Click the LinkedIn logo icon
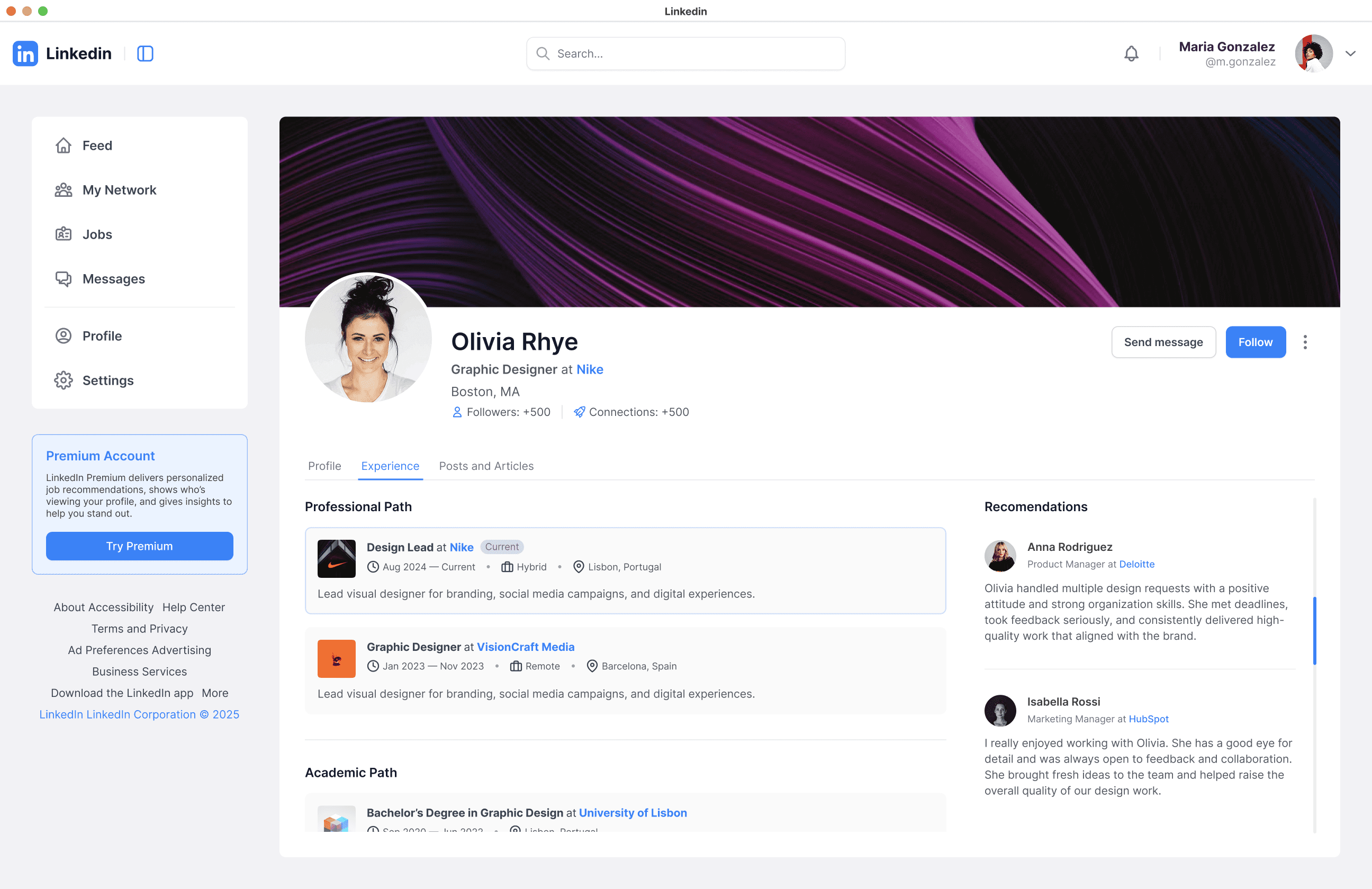 pyautogui.click(x=25, y=53)
